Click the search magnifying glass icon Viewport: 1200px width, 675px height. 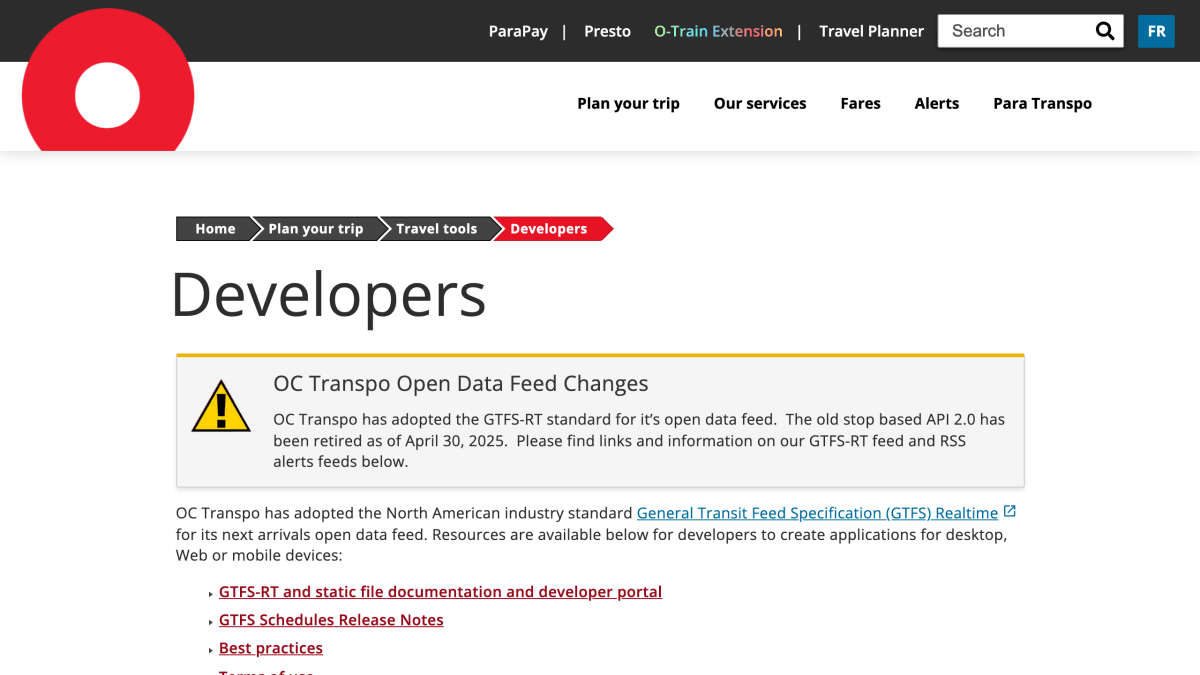tap(1105, 31)
